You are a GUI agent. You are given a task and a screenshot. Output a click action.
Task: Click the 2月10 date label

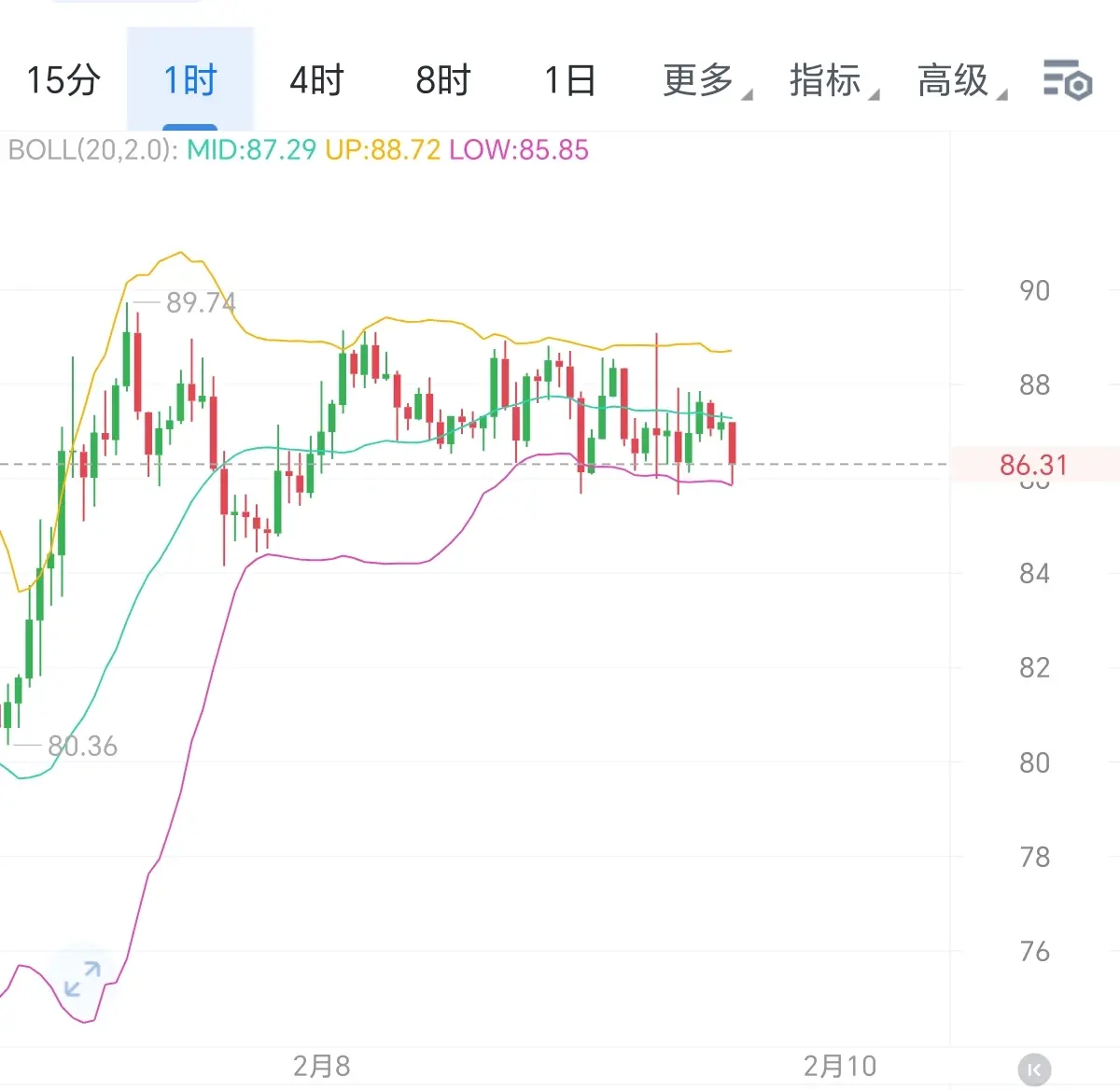(840, 1066)
